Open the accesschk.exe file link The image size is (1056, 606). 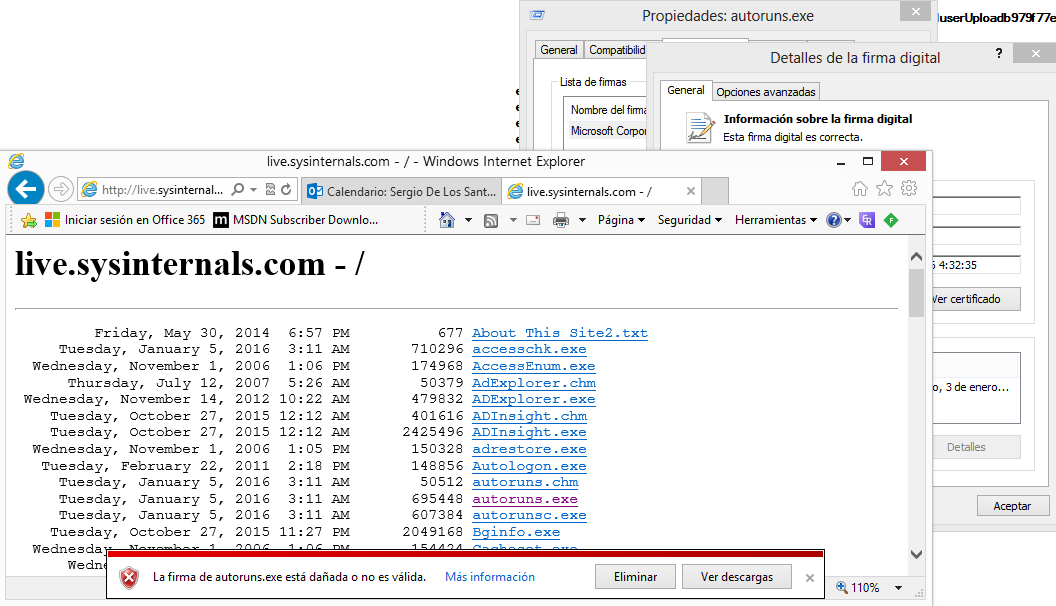(x=529, y=349)
